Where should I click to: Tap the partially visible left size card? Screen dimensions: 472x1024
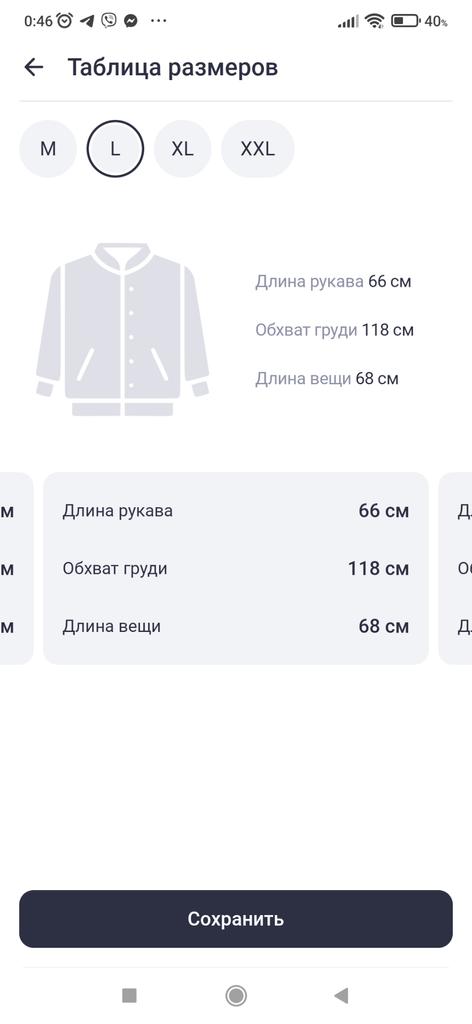[x=16, y=568]
